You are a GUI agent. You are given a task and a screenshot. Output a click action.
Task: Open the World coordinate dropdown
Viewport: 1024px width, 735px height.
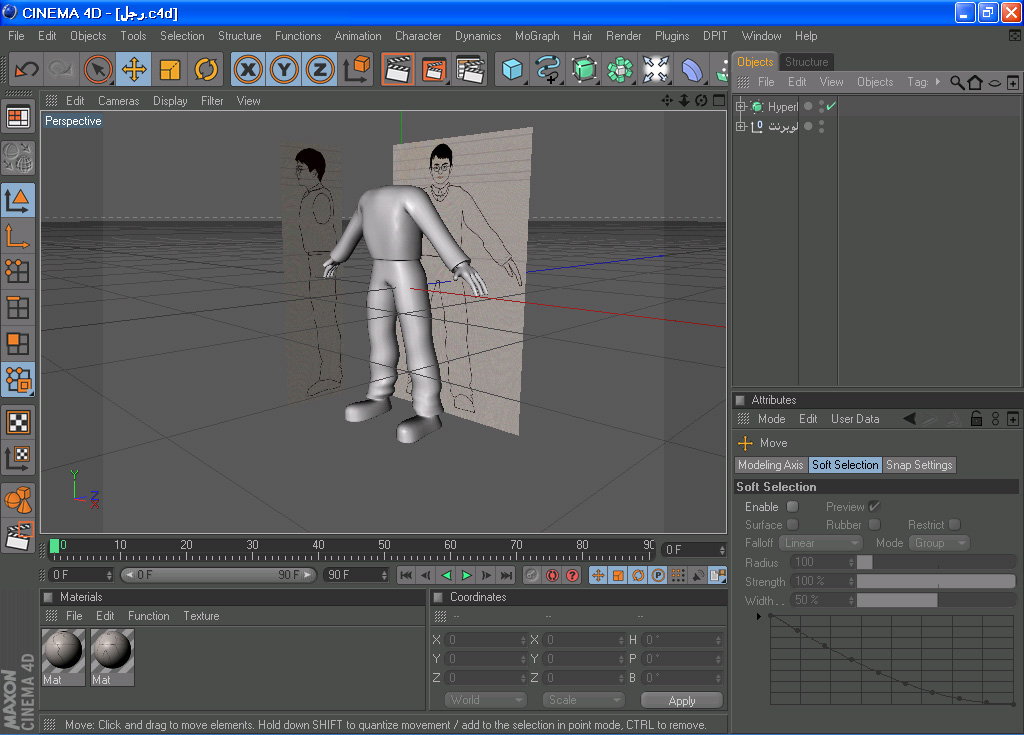[485, 700]
